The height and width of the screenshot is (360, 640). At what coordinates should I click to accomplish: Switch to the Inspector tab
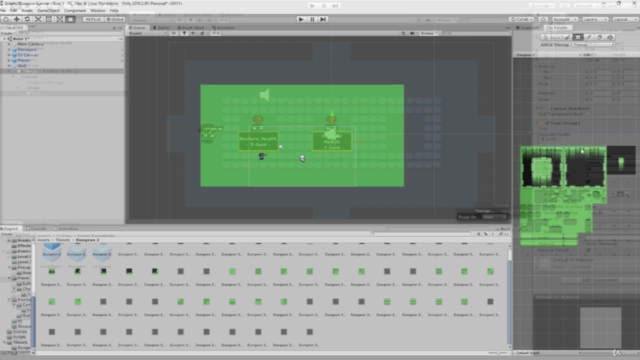[x=528, y=28]
